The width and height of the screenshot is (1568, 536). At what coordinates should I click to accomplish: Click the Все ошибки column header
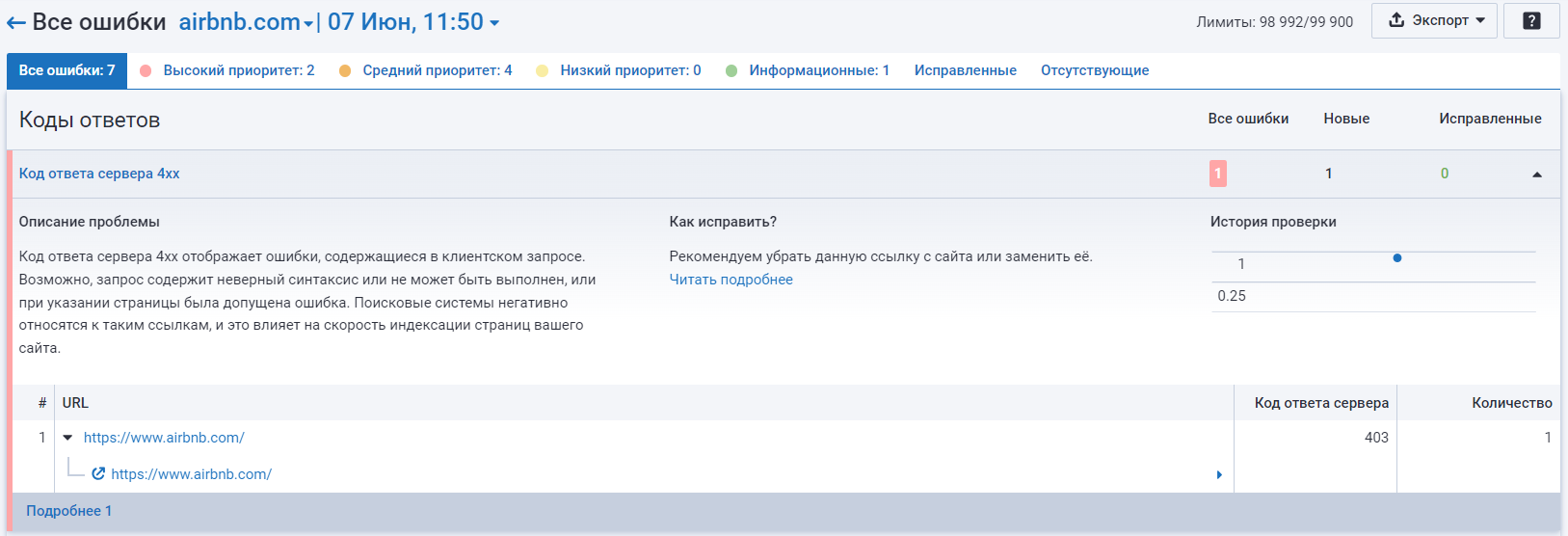point(1248,119)
